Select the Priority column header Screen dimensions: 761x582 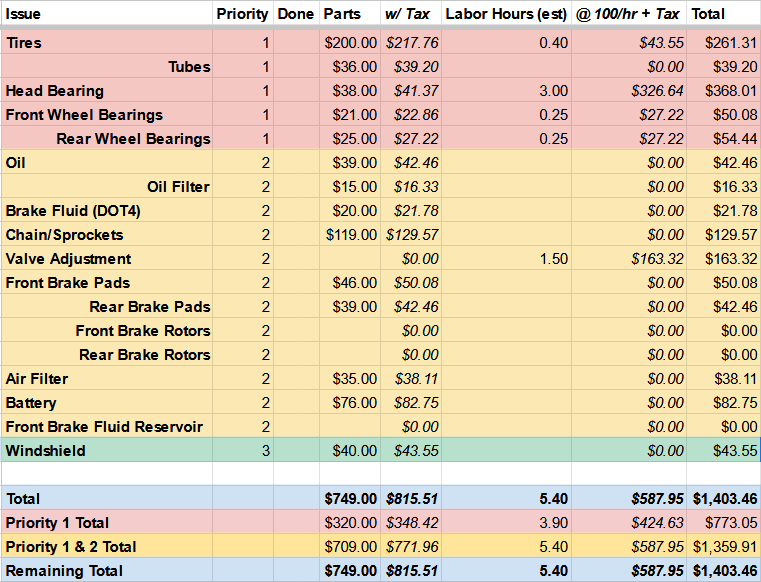(242, 15)
